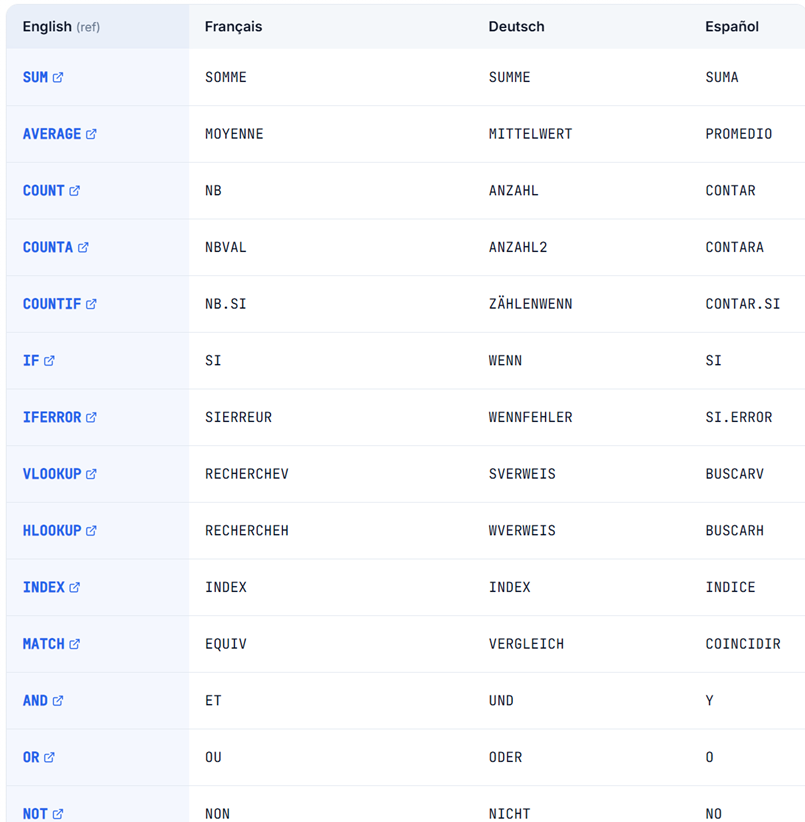The height and width of the screenshot is (822, 805).
Task: Click the PROMEDIO cell
Action: tap(747, 134)
